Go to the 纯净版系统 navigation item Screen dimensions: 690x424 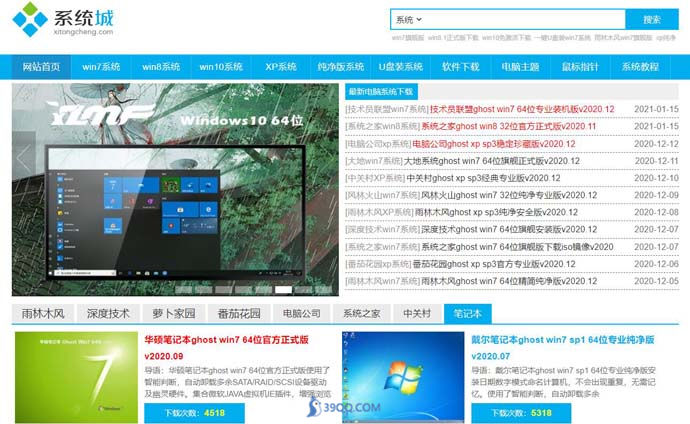point(340,67)
